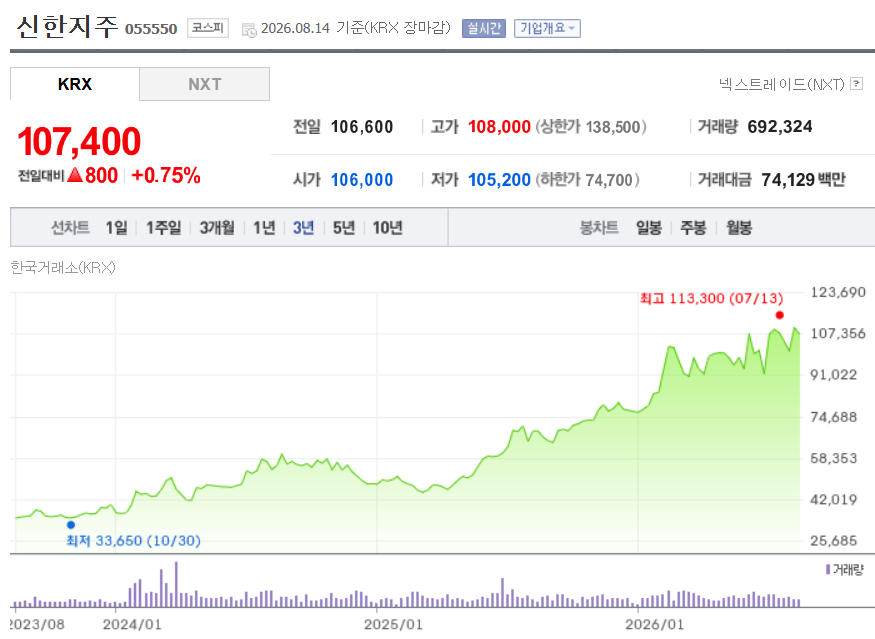Click the 2026/01 axis label
Image resolution: width=875 pixels, height=639 pixels.
pos(655,624)
